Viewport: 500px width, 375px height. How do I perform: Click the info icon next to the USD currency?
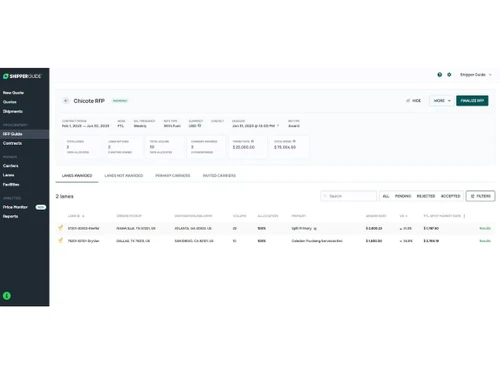199,126
